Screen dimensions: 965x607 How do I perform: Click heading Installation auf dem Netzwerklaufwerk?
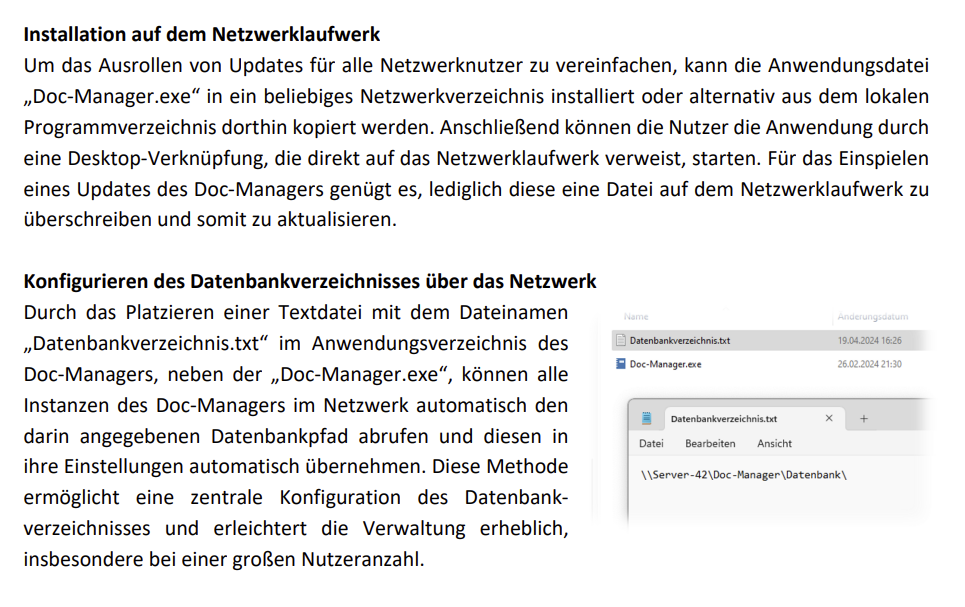pyautogui.click(x=202, y=34)
